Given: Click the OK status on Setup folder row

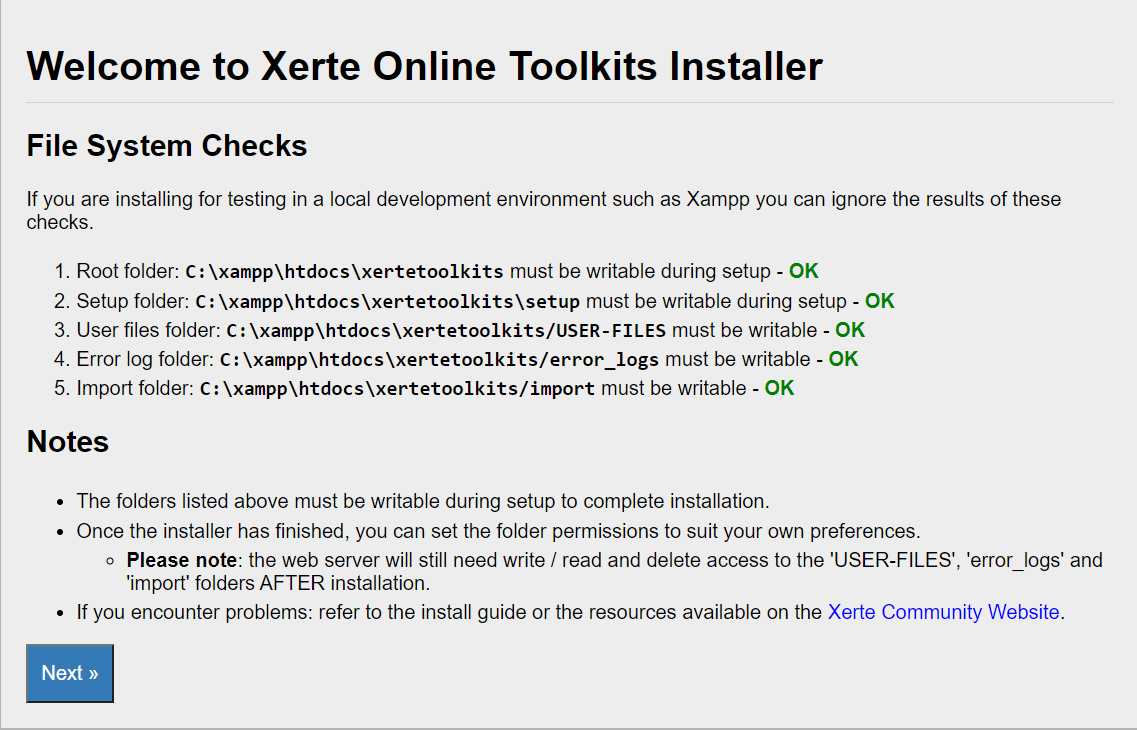Looking at the screenshot, I should pyautogui.click(x=880, y=301).
